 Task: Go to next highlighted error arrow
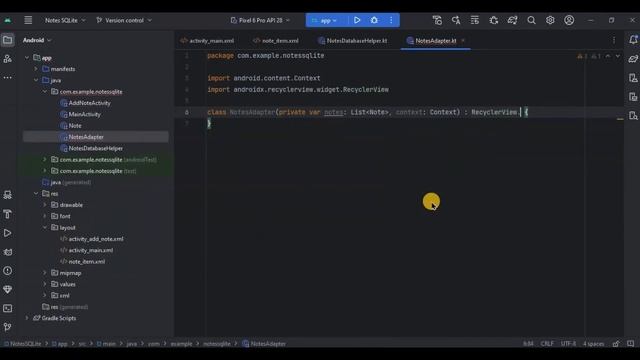click(x=618, y=56)
